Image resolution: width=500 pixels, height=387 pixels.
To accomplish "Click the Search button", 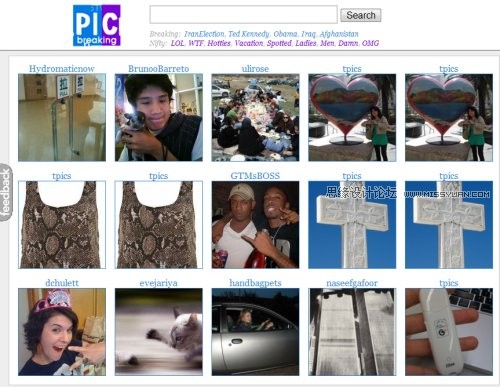I will pos(361,15).
